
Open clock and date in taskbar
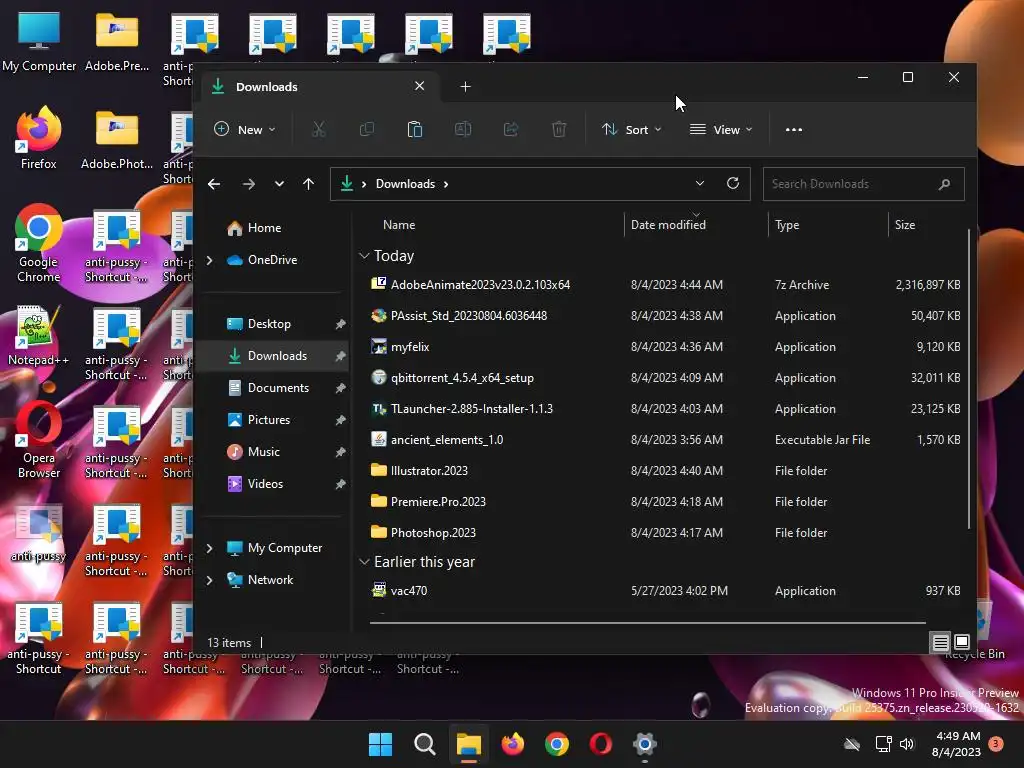(957, 744)
